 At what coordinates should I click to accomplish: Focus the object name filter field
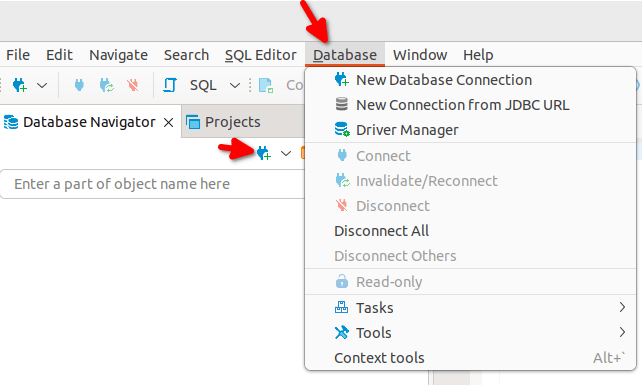(x=154, y=184)
